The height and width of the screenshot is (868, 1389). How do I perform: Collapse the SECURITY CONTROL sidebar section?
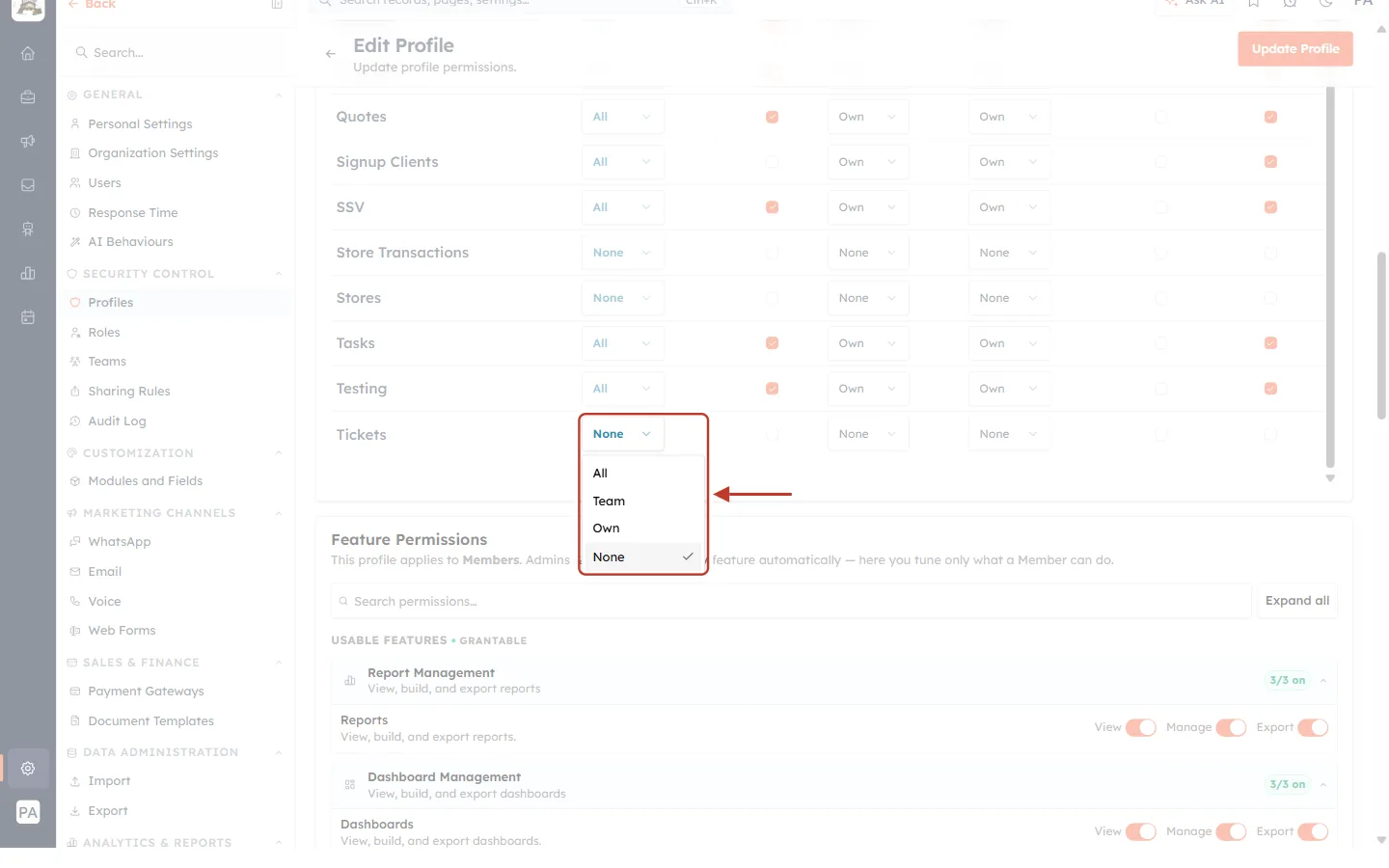coord(279,274)
